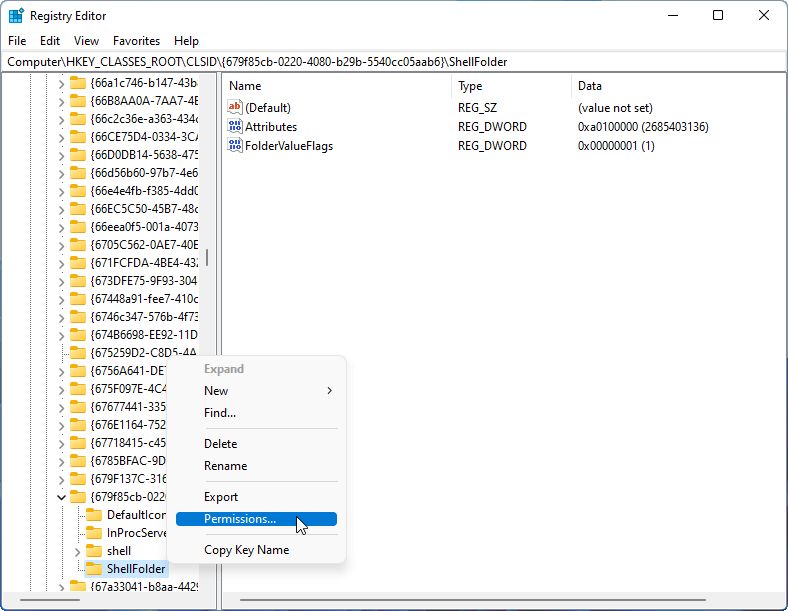Click folder icon of {671FCFDA-4BE4 key
This screenshot has width=788, height=611.
coord(77,263)
